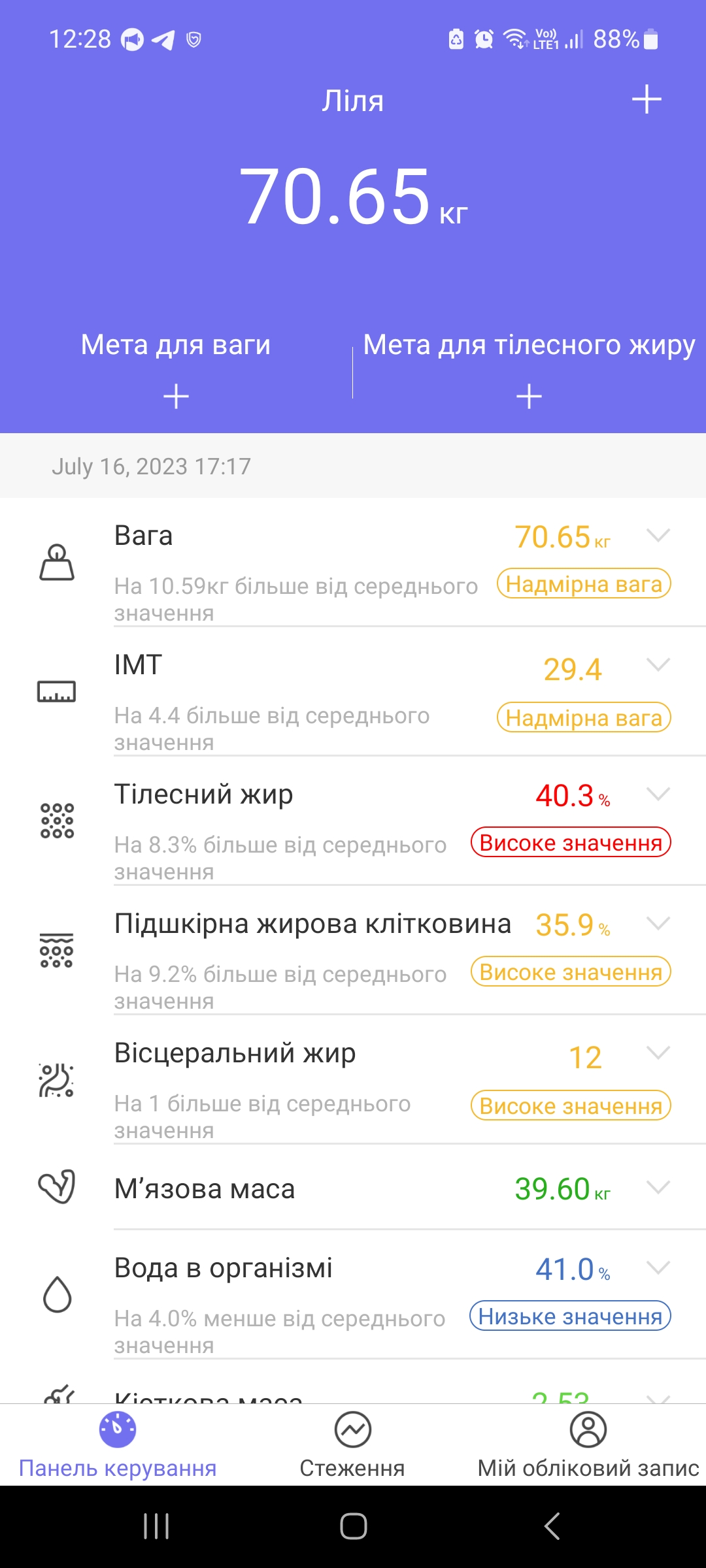Tap the water drop icon
706x1568 pixels.
[57, 1294]
